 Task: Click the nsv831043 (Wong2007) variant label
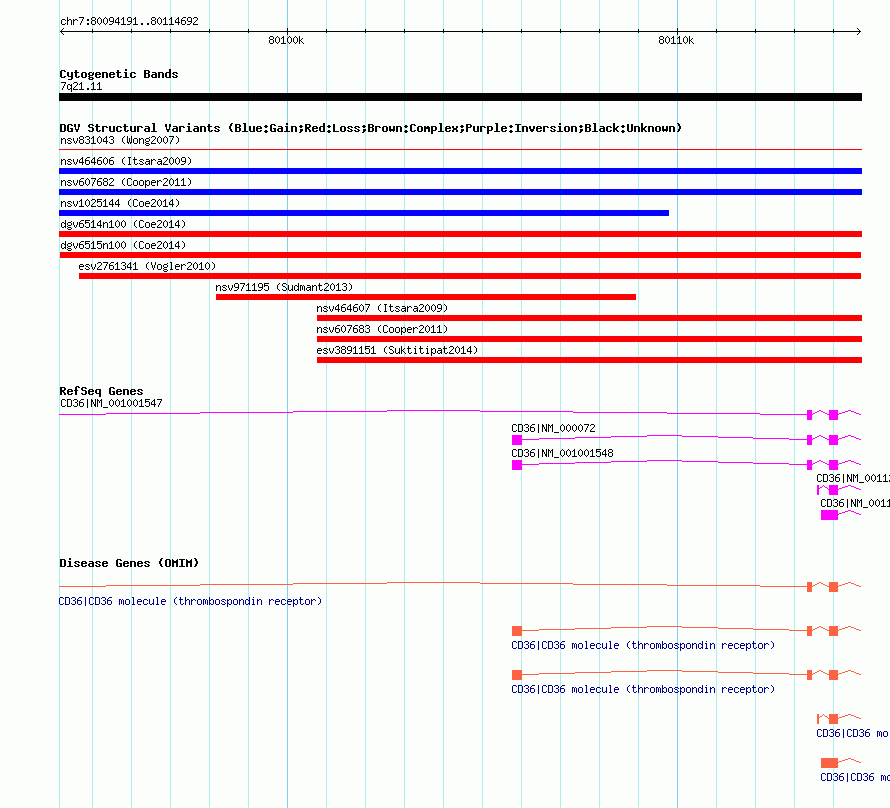(x=120, y=140)
